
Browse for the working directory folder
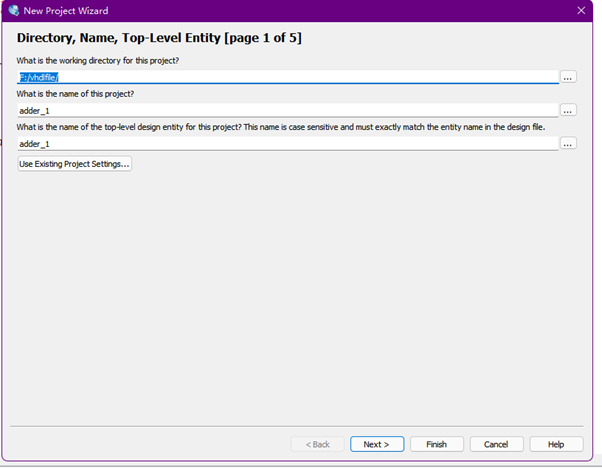(x=568, y=77)
